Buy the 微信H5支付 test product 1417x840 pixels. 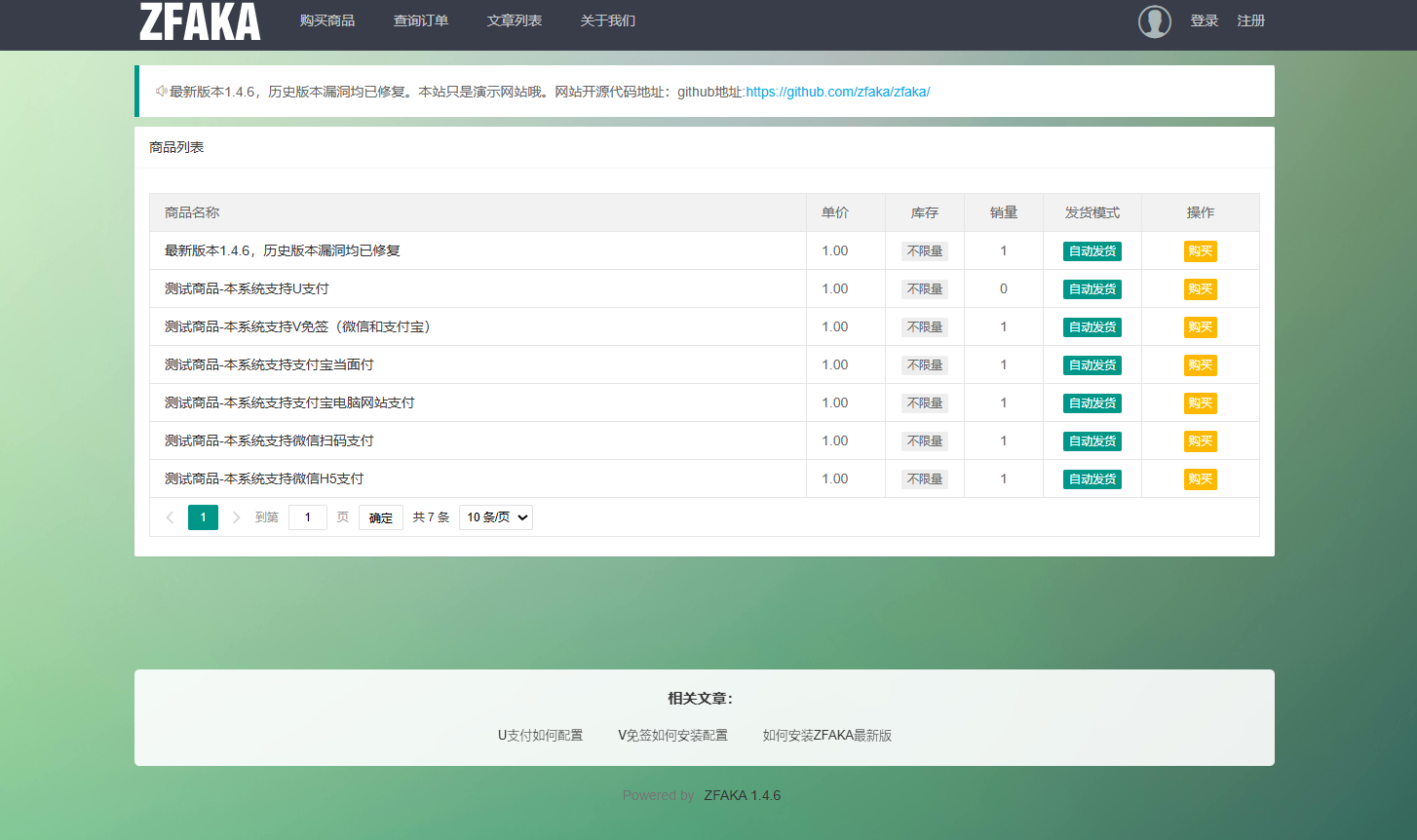(x=1201, y=479)
